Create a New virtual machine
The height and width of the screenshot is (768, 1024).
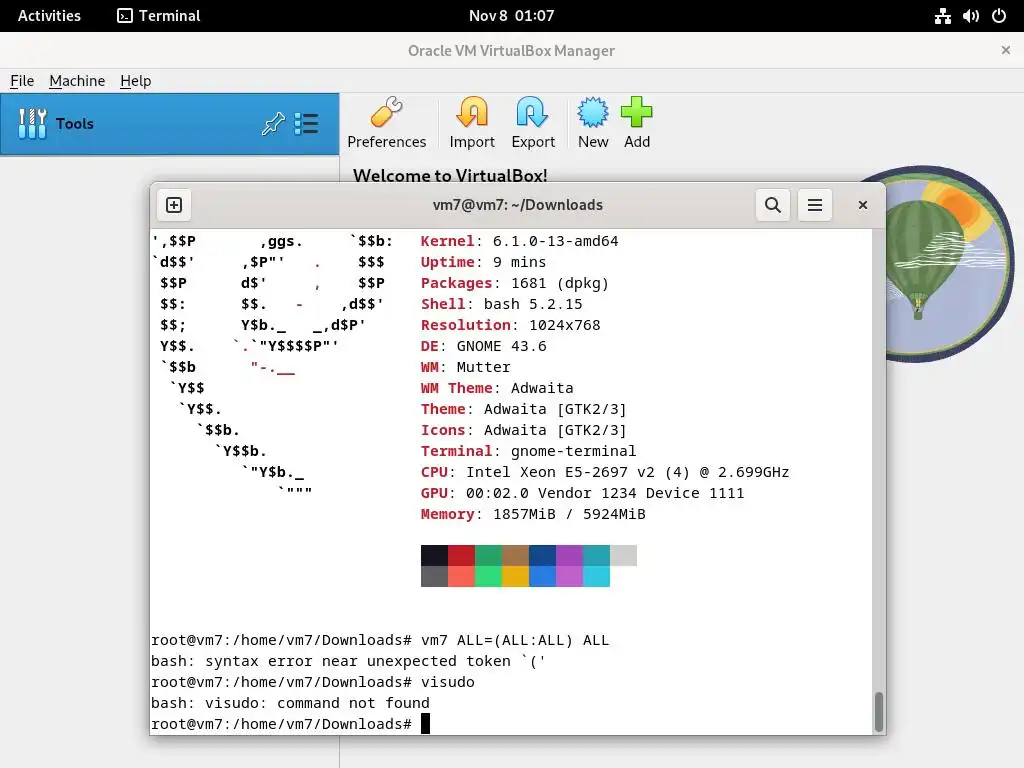coord(593,123)
